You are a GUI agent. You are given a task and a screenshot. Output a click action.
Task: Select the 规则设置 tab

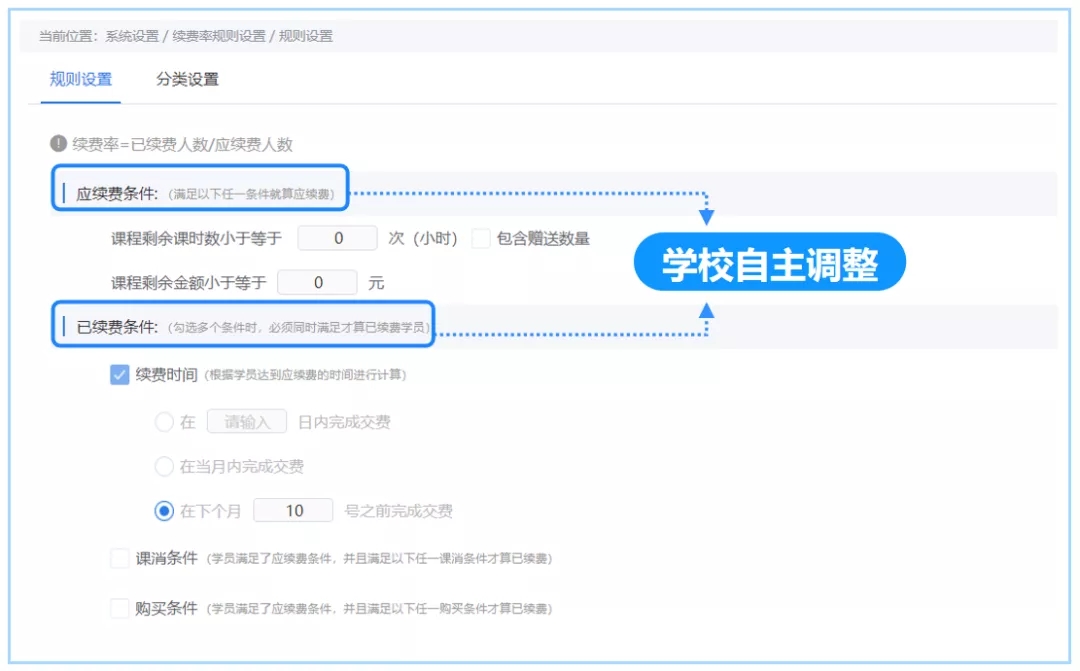pyautogui.click(x=81, y=80)
